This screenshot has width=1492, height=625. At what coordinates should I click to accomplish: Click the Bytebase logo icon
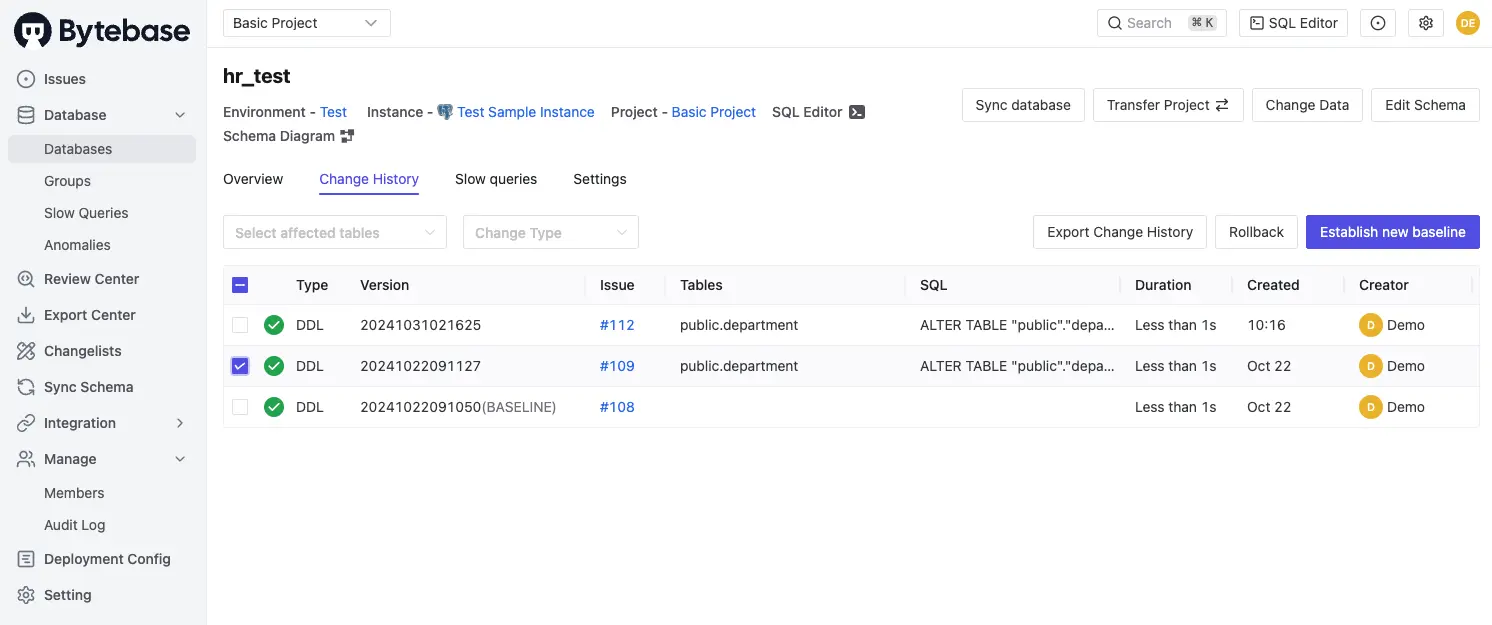33,31
